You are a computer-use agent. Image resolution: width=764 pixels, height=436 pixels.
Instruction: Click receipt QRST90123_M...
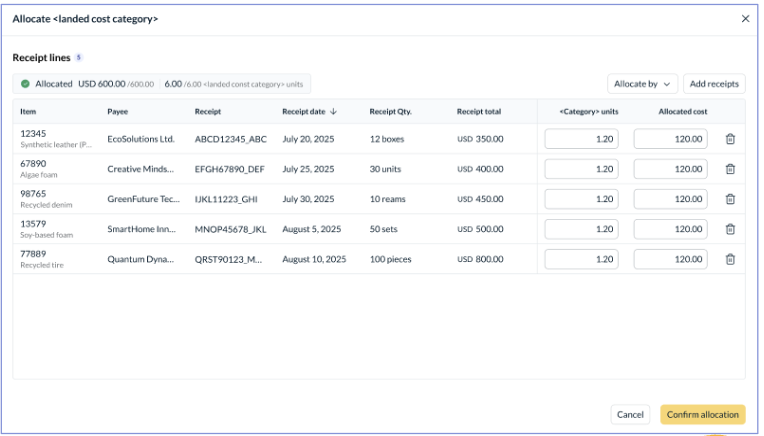click(x=228, y=259)
